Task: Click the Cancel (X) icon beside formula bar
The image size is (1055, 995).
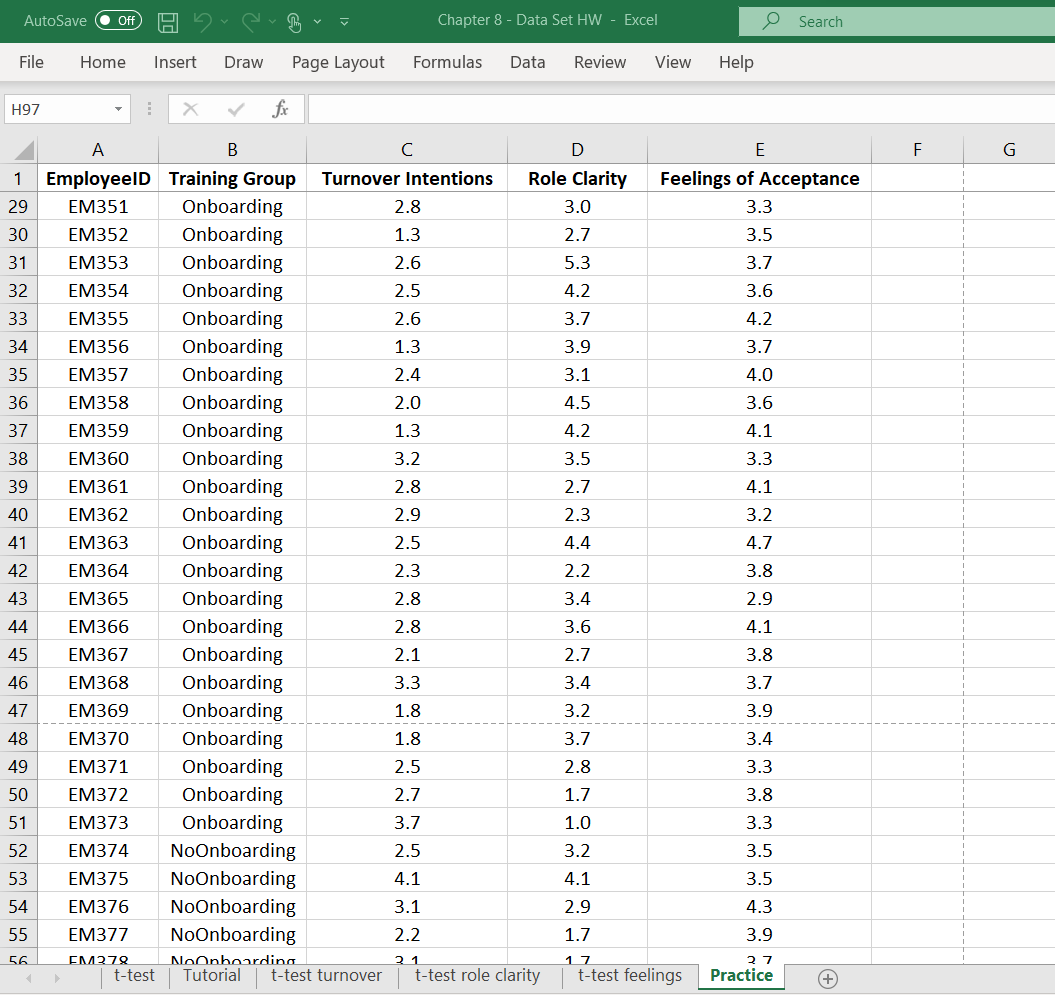Action: pos(190,108)
